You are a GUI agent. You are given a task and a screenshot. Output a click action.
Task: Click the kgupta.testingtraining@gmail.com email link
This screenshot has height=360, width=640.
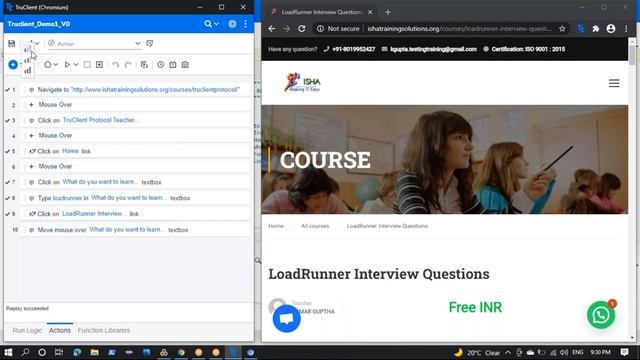pyautogui.click(x=433, y=49)
